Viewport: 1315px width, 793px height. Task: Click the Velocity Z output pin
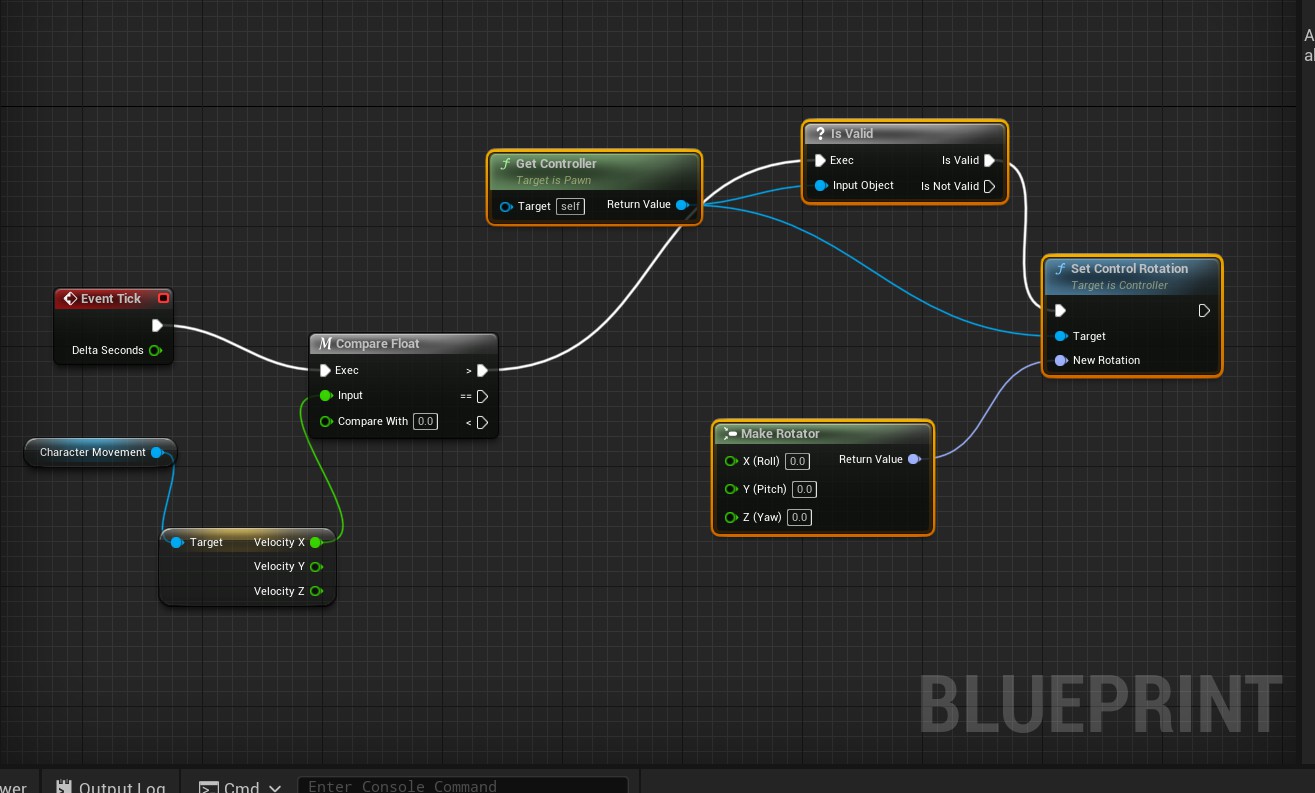[x=316, y=591]
